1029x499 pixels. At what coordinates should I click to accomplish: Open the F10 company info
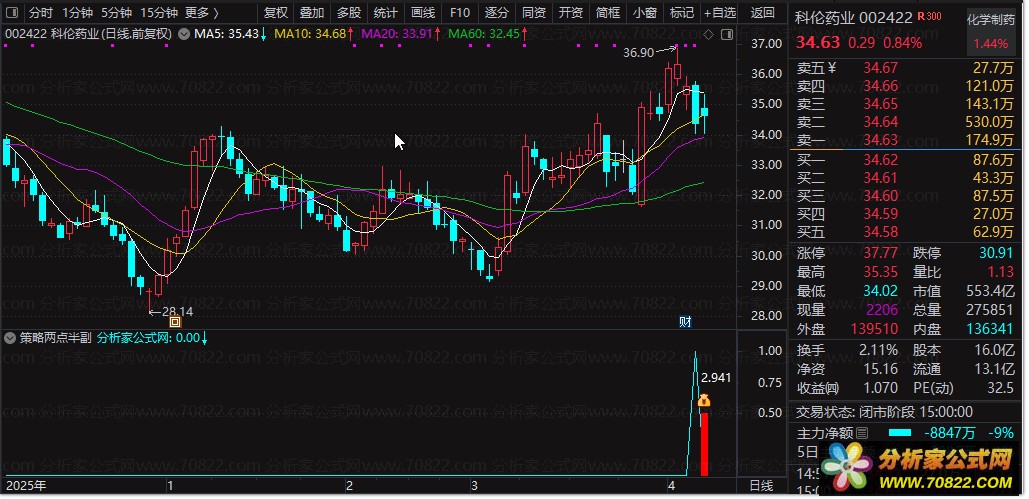pos(460,12)
